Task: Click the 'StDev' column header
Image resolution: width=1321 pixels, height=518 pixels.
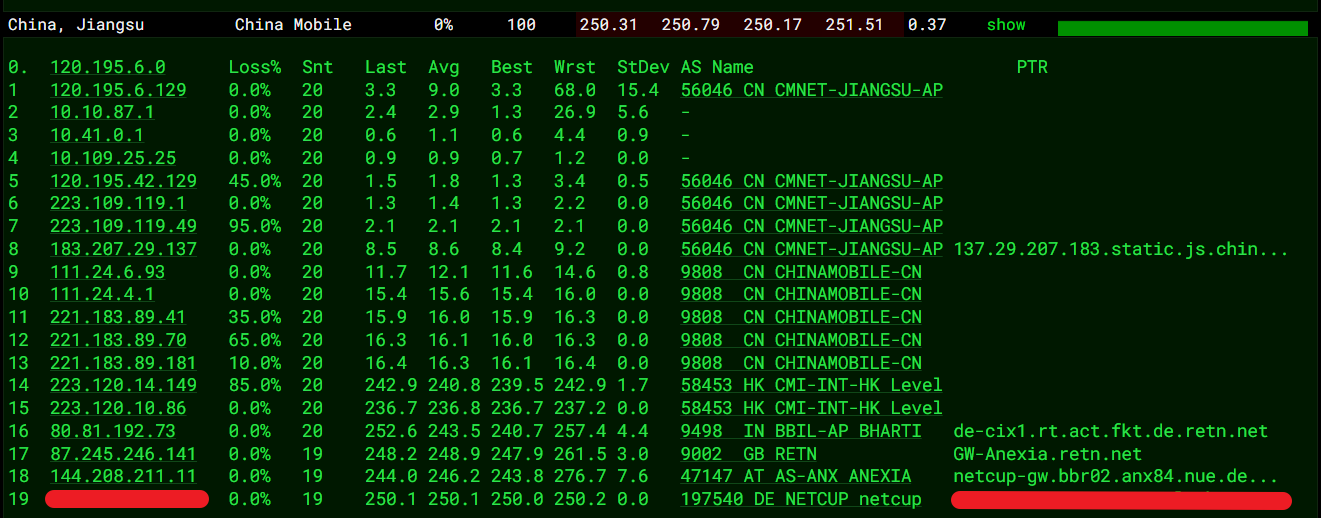Action: click(x=643, y=67)
